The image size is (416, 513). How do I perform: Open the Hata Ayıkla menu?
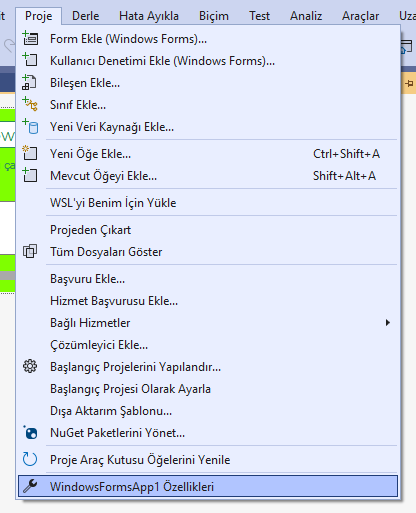click(x=149, y=16)
